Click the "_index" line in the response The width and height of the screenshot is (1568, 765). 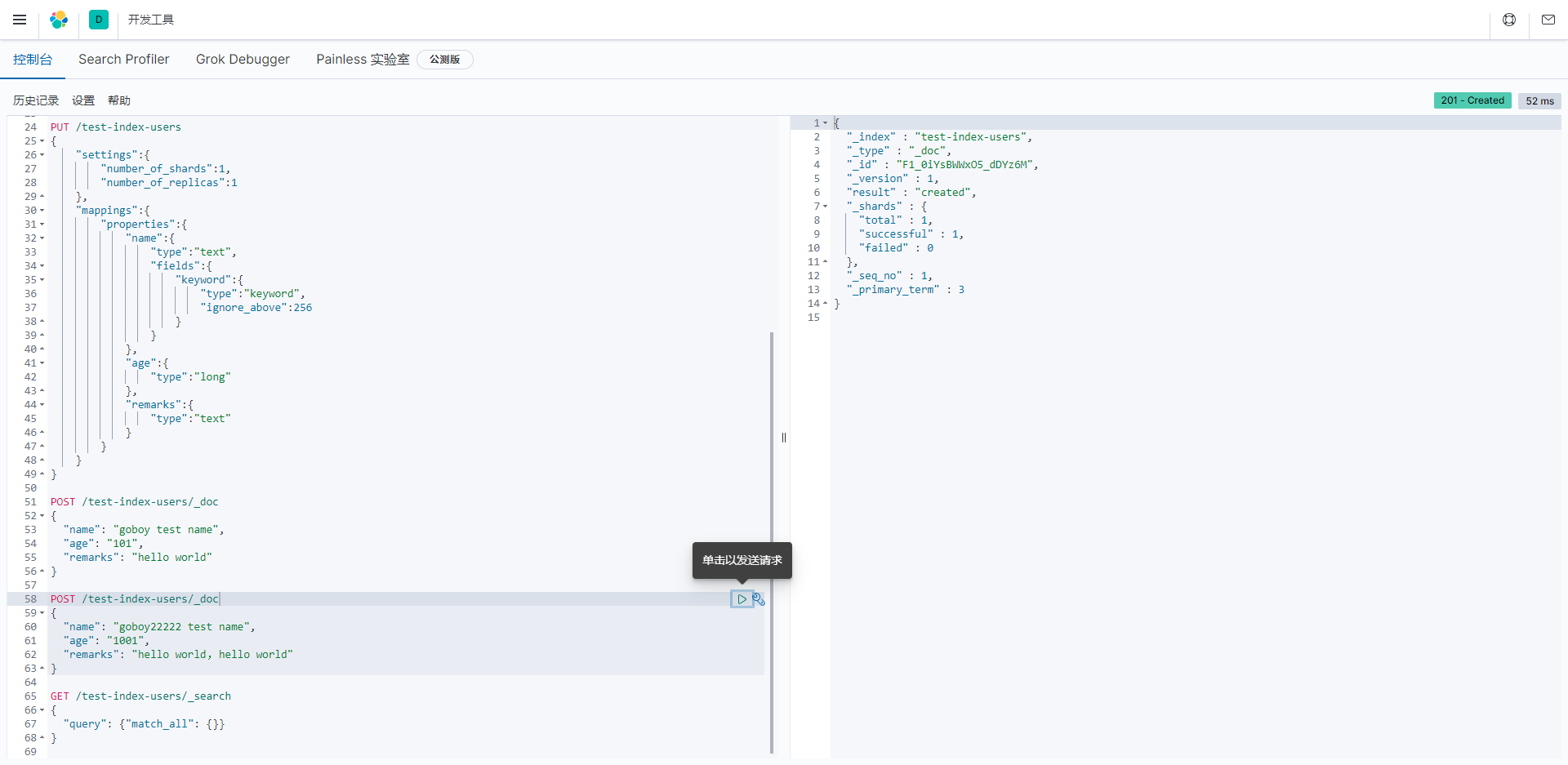939,137
